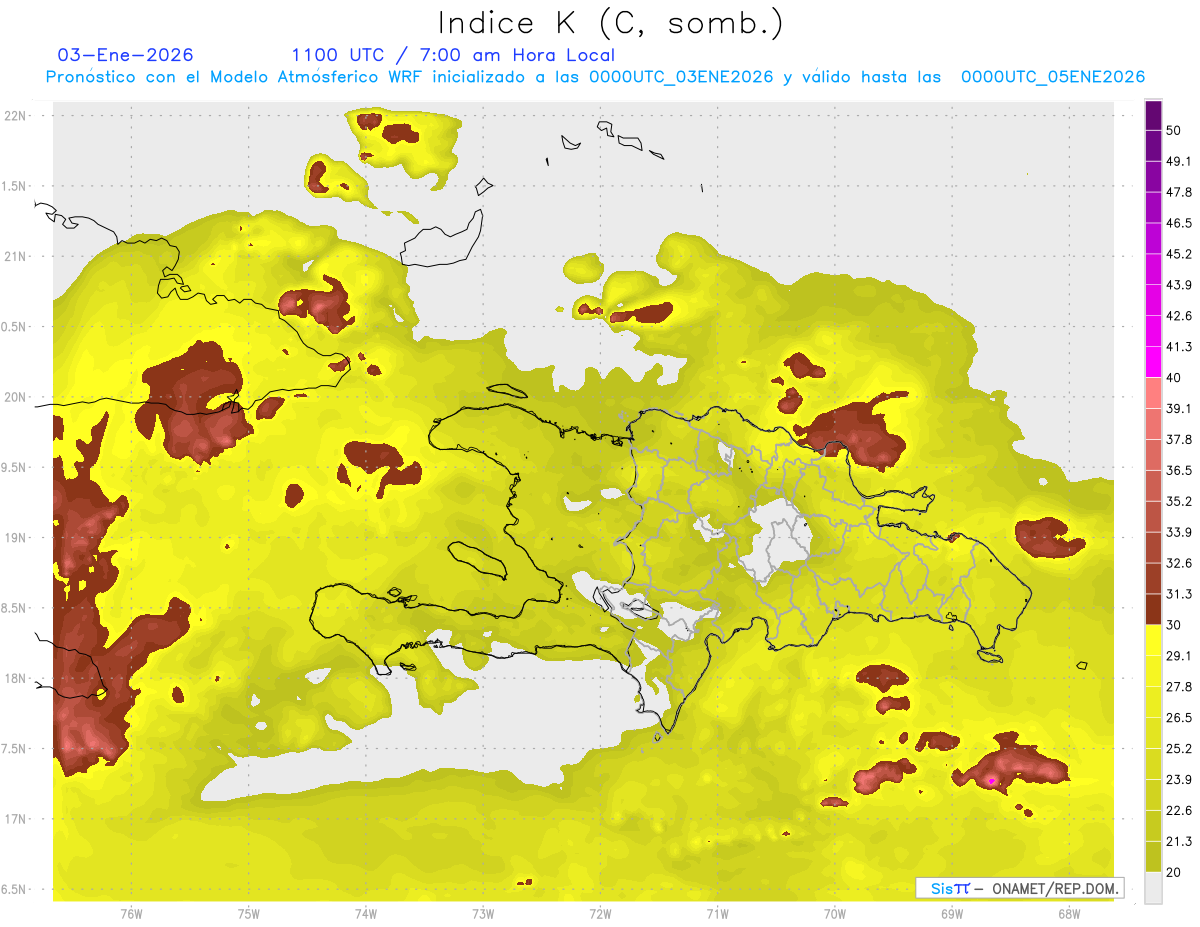Click "1100 UTC / 7:00 am Hora Local"
Image resolution: width=1200 pixels, height=927 pixels.
(x=453, y=55)
